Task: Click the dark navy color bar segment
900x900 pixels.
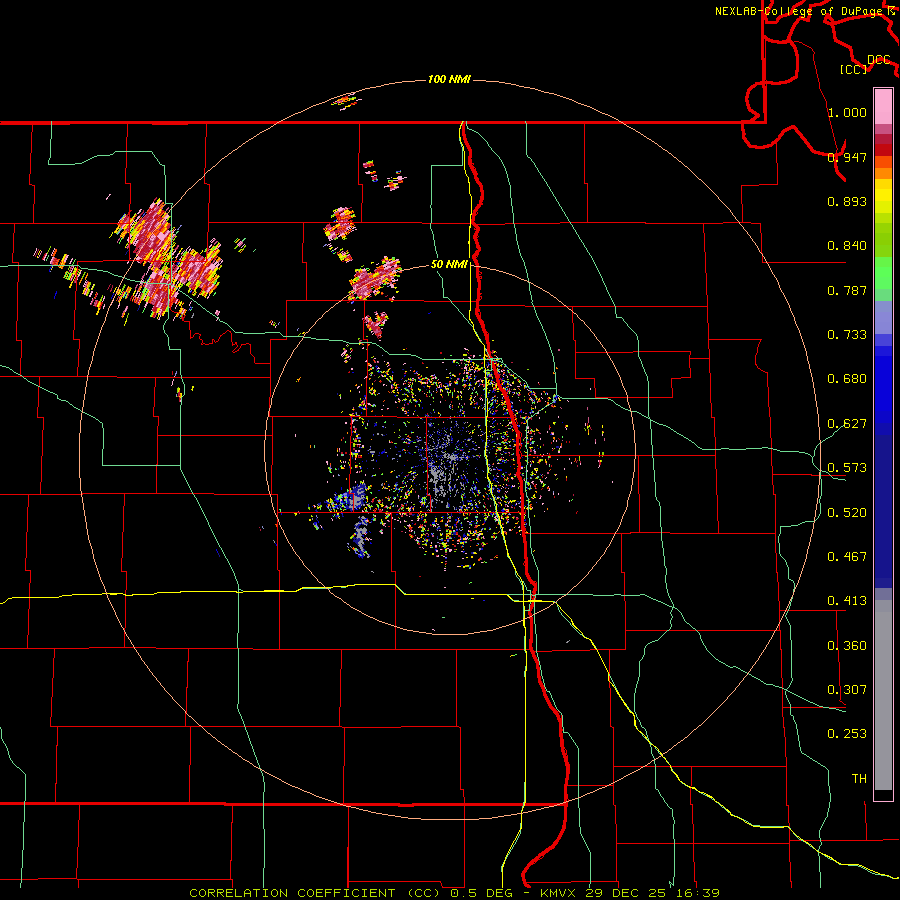Action: click(883, 510)
